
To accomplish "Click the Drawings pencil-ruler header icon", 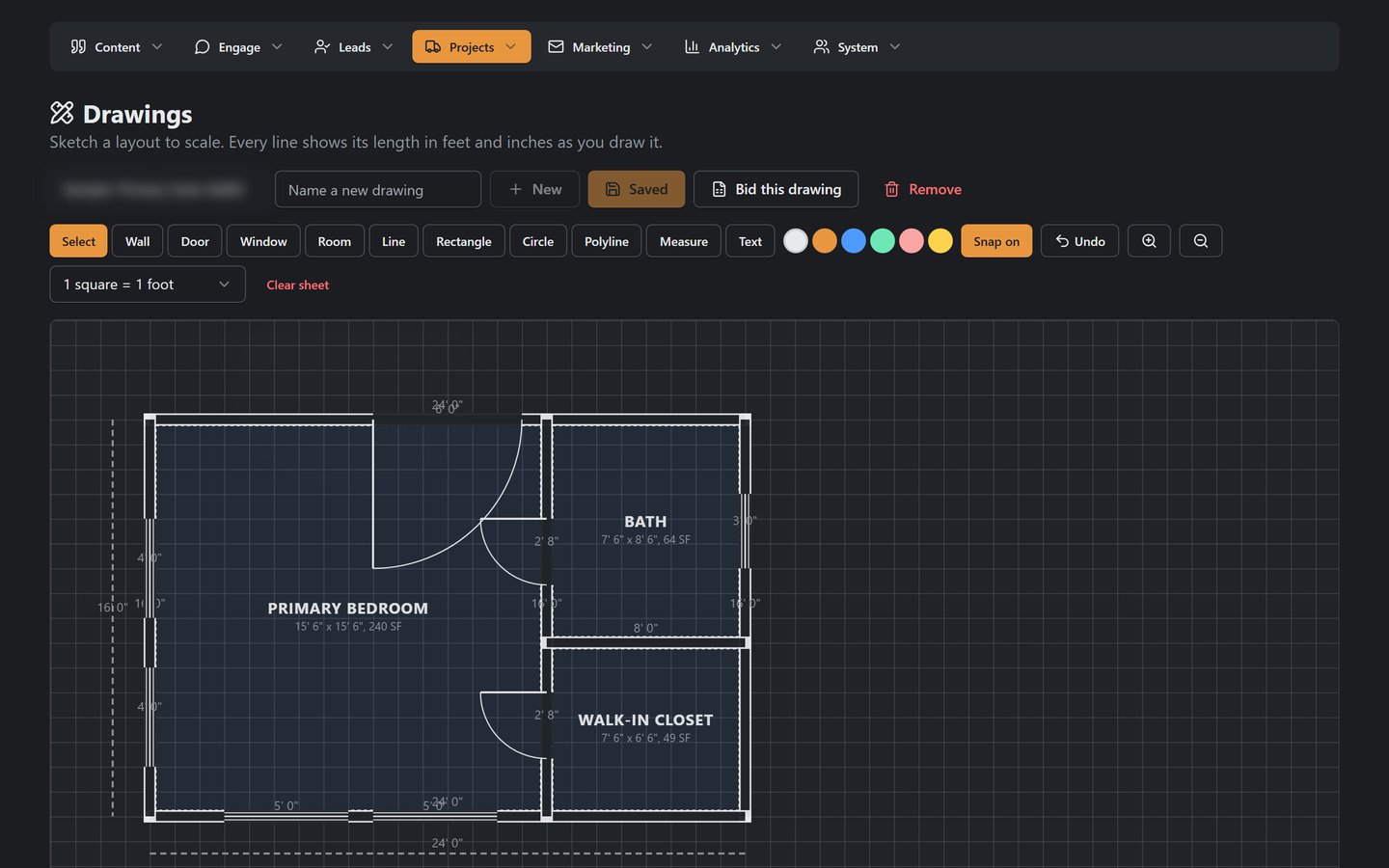I will (x=62, y=113).
